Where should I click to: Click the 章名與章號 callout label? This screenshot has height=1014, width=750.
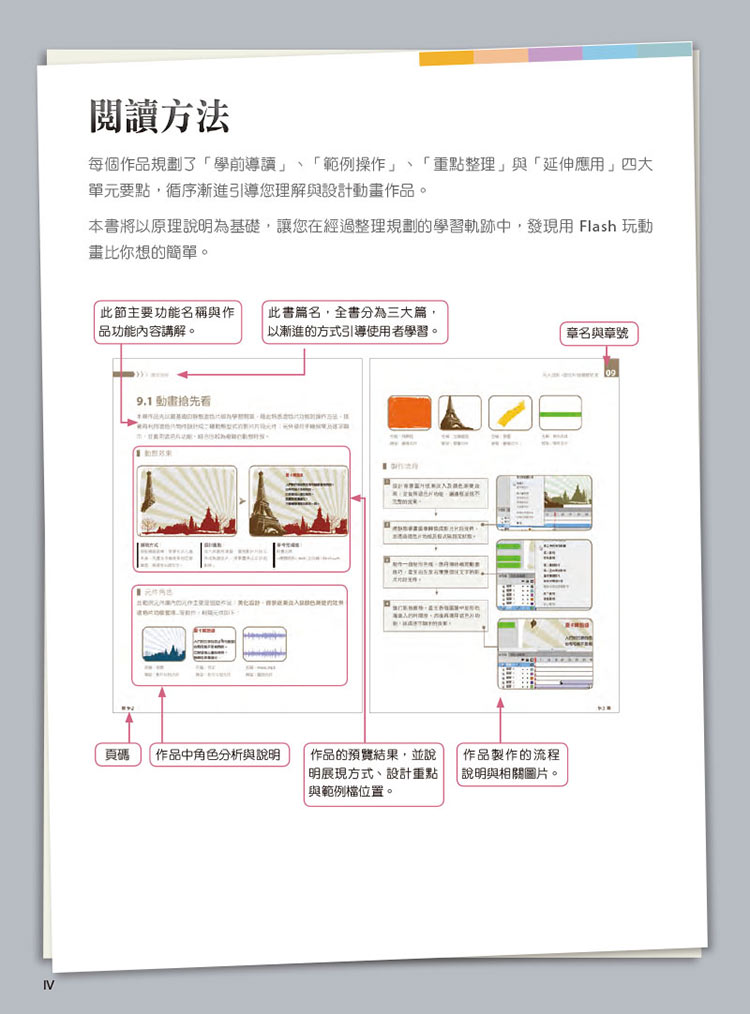[598, 334]
